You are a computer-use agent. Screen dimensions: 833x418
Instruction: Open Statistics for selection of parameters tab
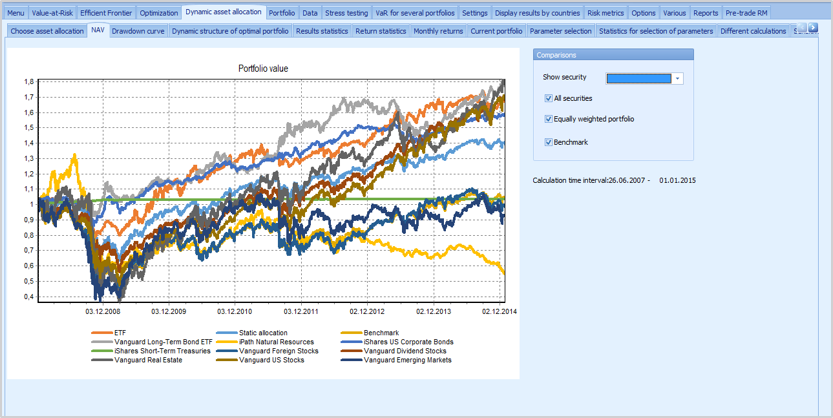click(656, 31)
